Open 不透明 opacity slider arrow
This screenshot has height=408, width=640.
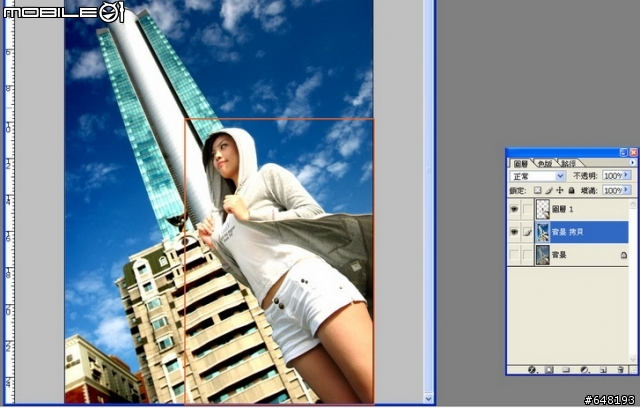[627, 175]
